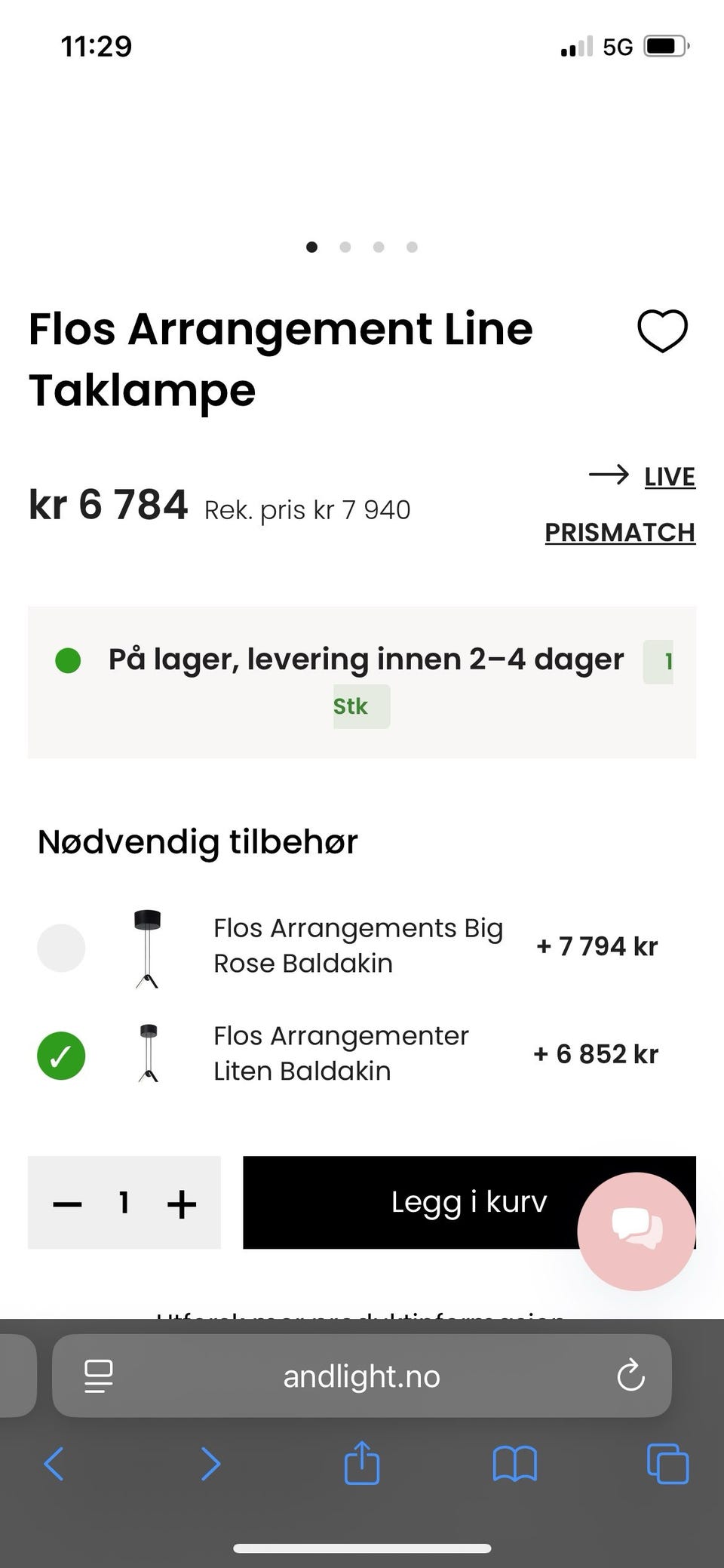Image resolution: width=724 pixels, height=1568 pixels.
Task: Open the page reader menu icon
Action: click(x=98, y=1376)
